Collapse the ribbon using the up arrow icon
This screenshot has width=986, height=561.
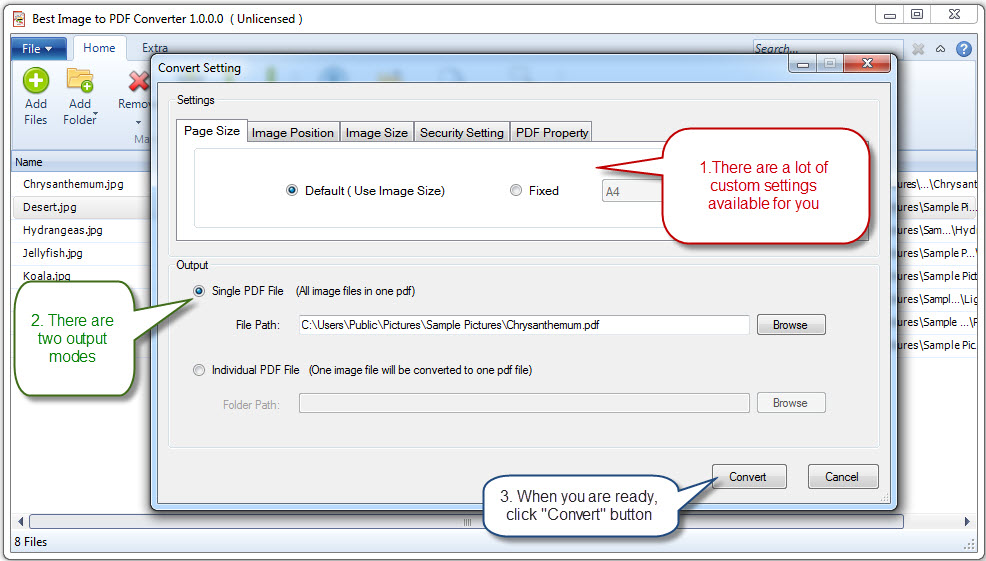[940, 48]
